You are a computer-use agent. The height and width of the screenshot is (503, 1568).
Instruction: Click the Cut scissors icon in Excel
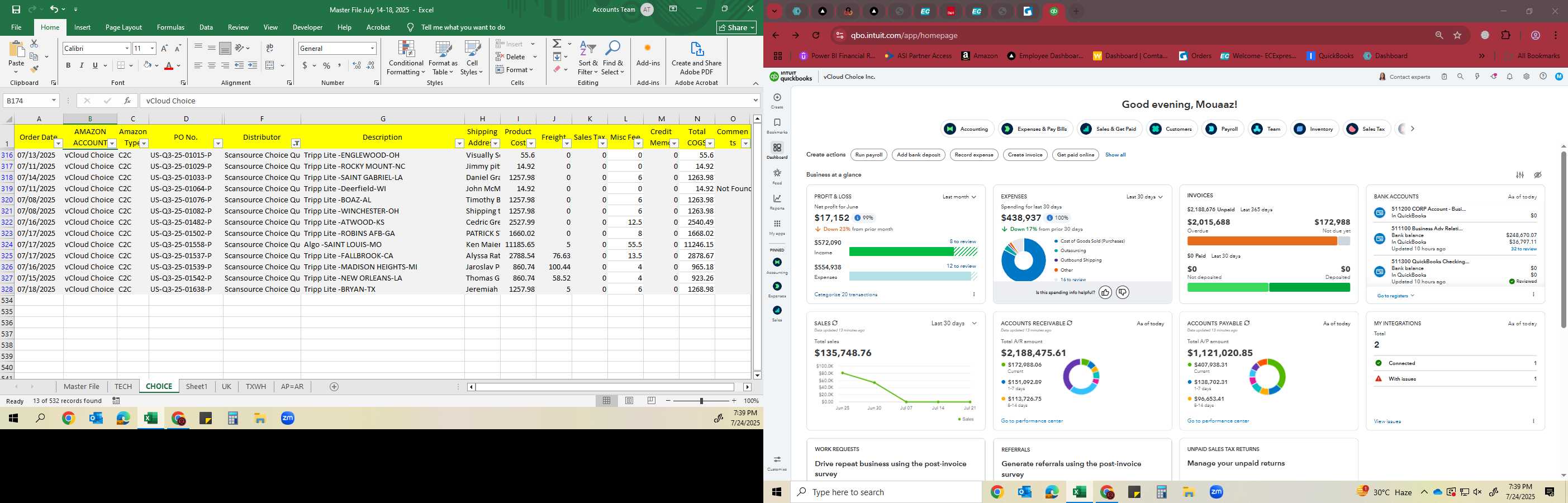pos(34,44)
